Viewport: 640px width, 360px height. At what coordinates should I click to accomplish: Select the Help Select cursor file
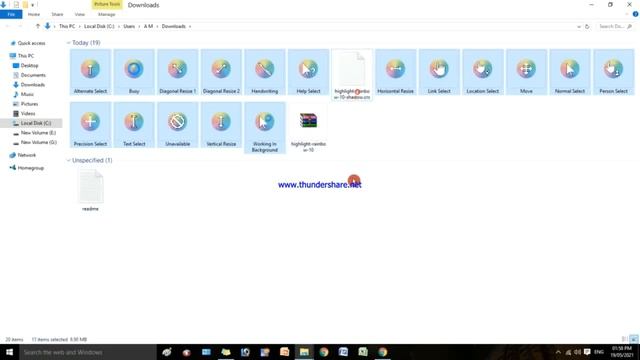(309, 72)
